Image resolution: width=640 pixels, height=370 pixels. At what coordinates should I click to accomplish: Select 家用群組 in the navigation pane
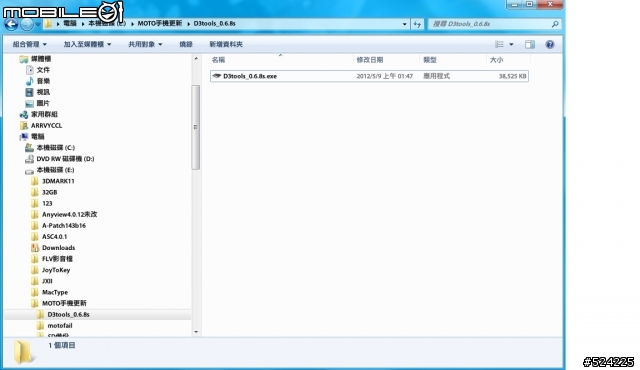(44, 114)
